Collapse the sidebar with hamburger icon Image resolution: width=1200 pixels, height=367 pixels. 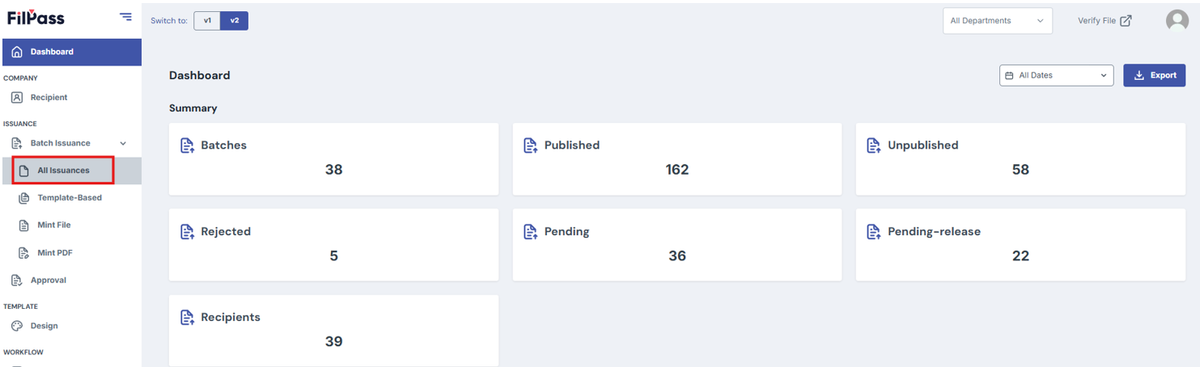pos(125,16)
